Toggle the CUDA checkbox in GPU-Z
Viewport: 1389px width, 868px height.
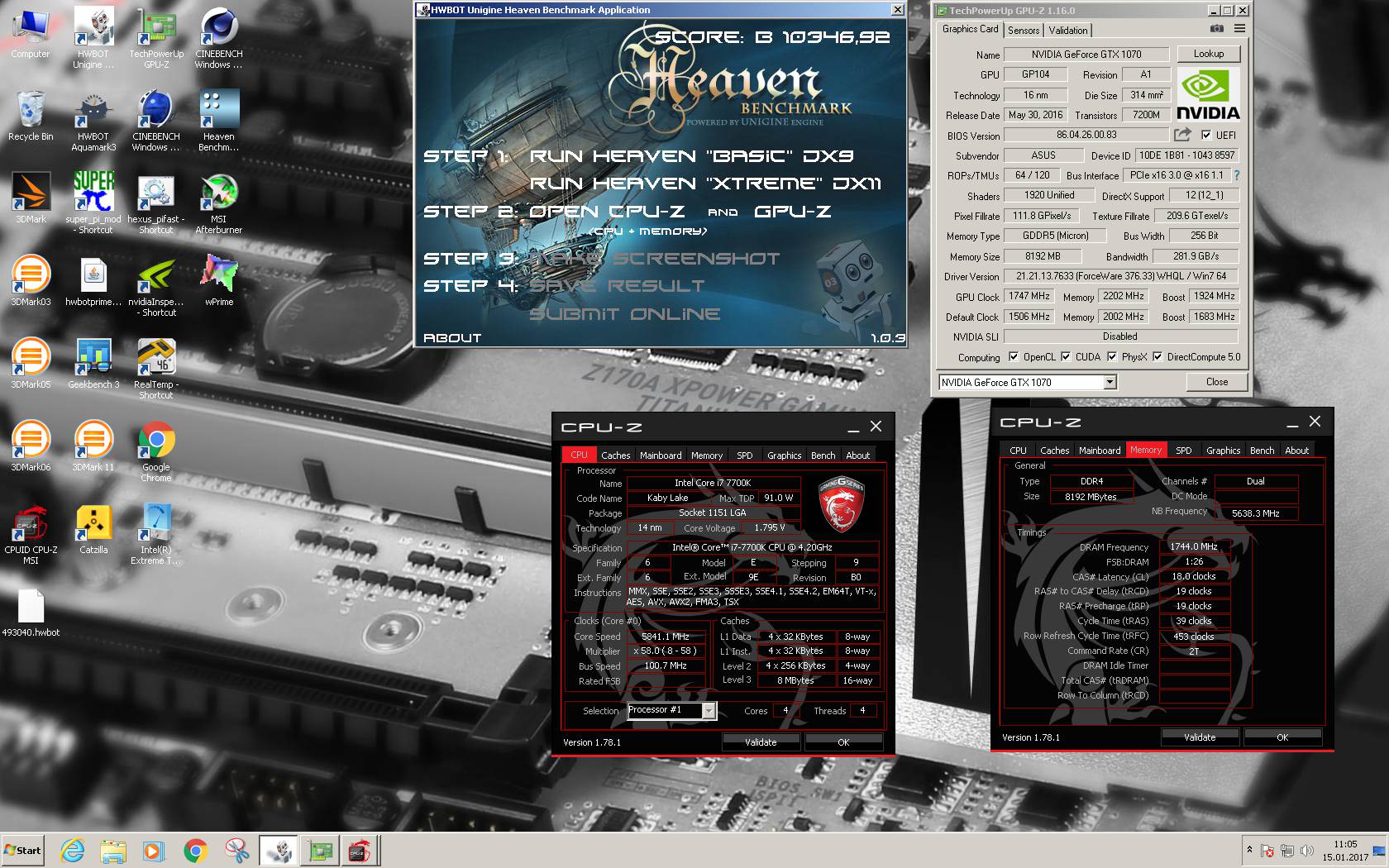click(1066, 357)
